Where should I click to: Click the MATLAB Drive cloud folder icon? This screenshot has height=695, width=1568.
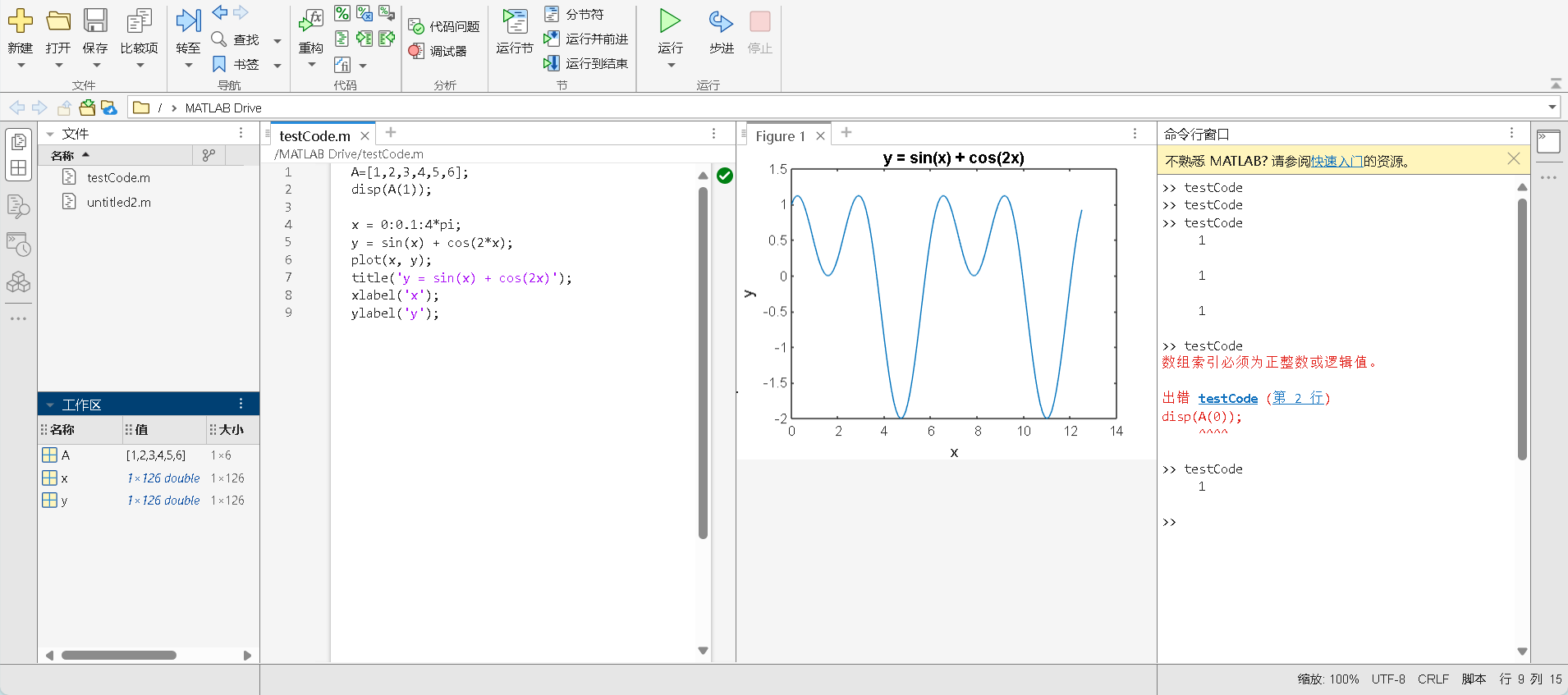coord(109,107)
